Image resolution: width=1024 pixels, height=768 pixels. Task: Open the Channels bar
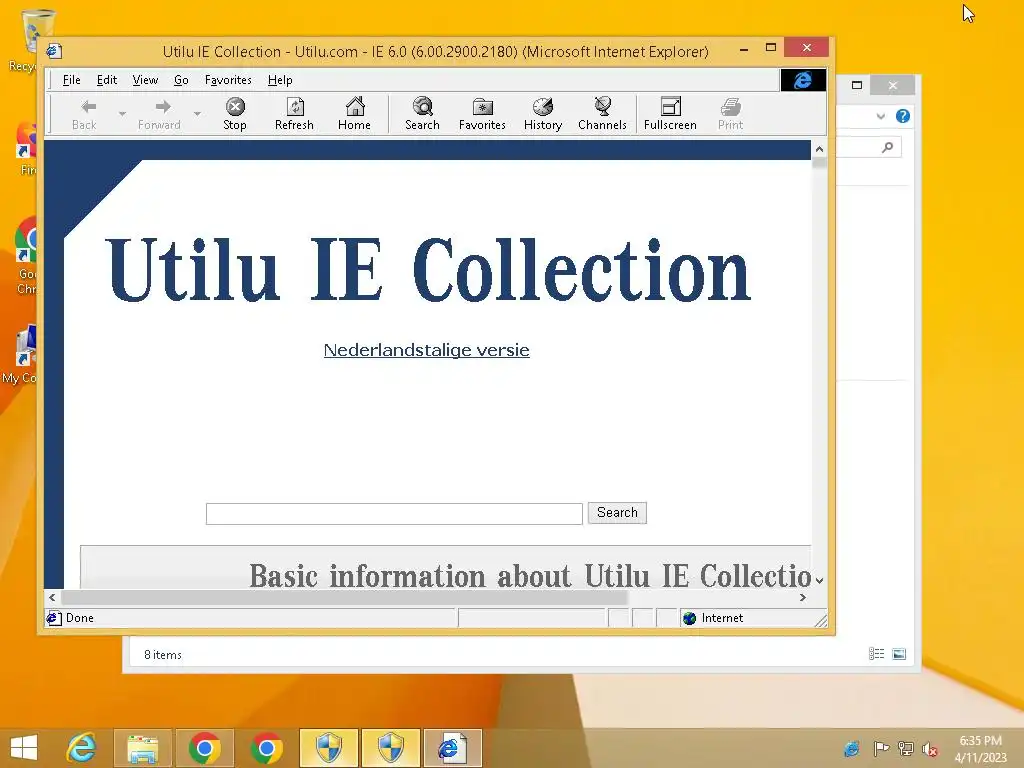[x=602, y=114]
